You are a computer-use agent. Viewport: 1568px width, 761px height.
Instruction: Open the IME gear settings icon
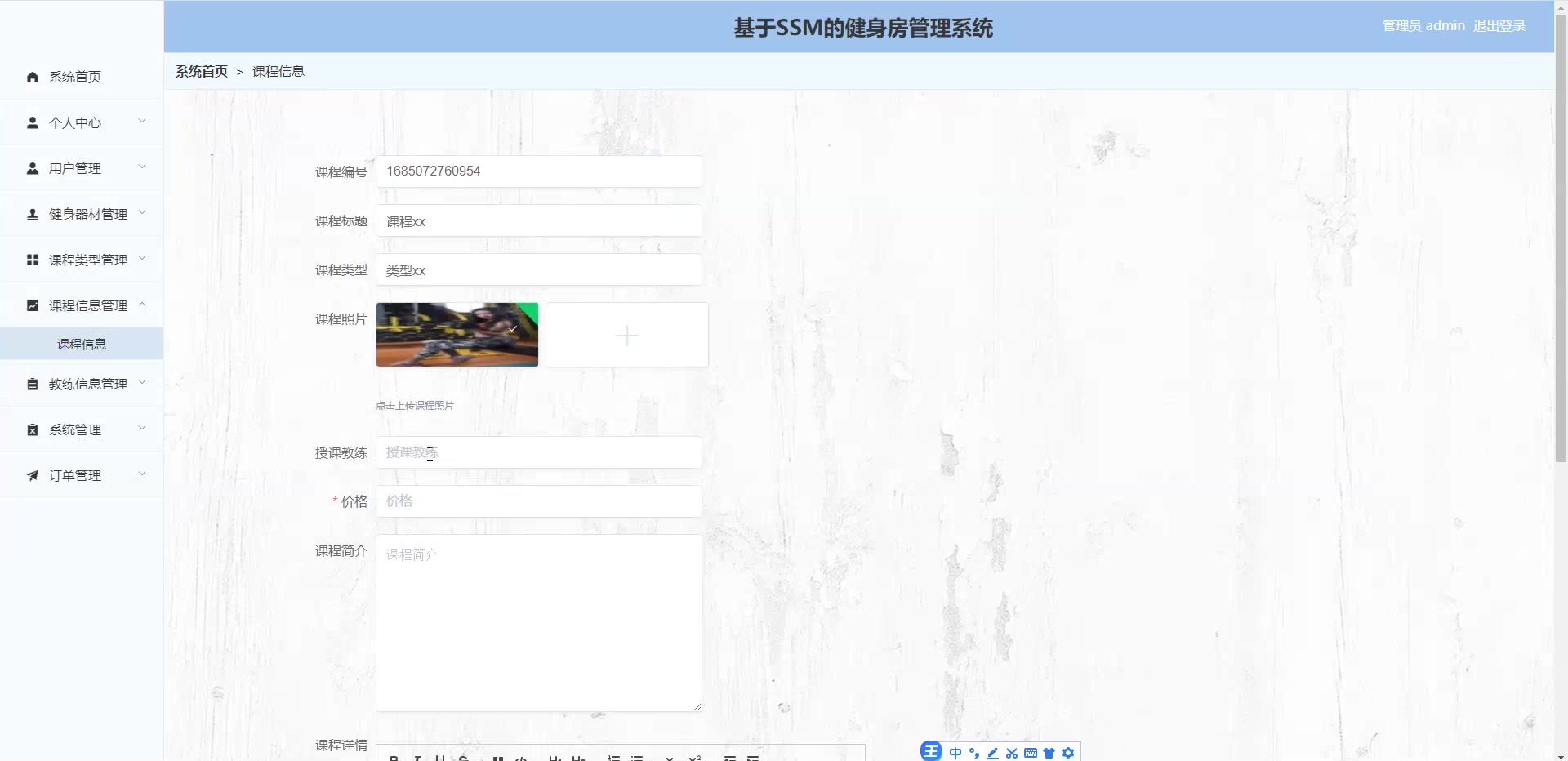pyautogui.click(x=1068, y=753)
